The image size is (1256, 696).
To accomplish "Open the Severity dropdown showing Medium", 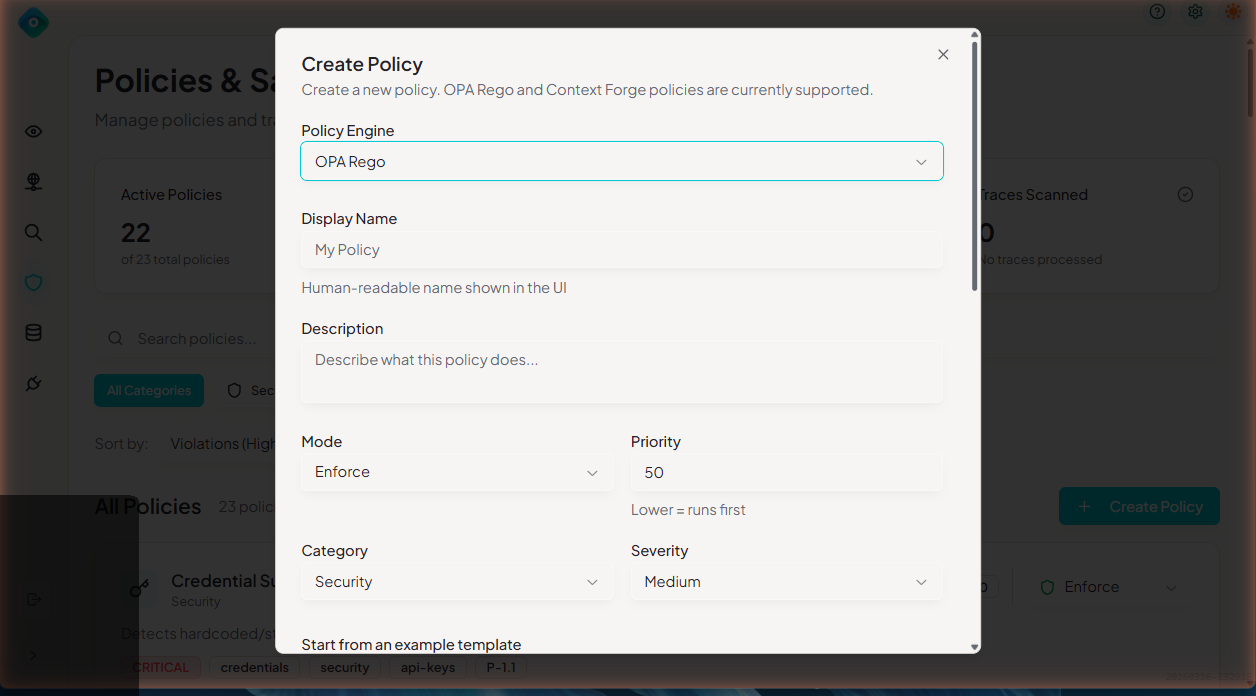I will click(786, 582).
